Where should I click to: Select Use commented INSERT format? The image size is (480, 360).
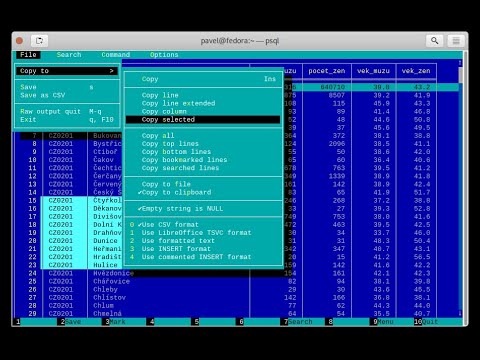(203, 257)
